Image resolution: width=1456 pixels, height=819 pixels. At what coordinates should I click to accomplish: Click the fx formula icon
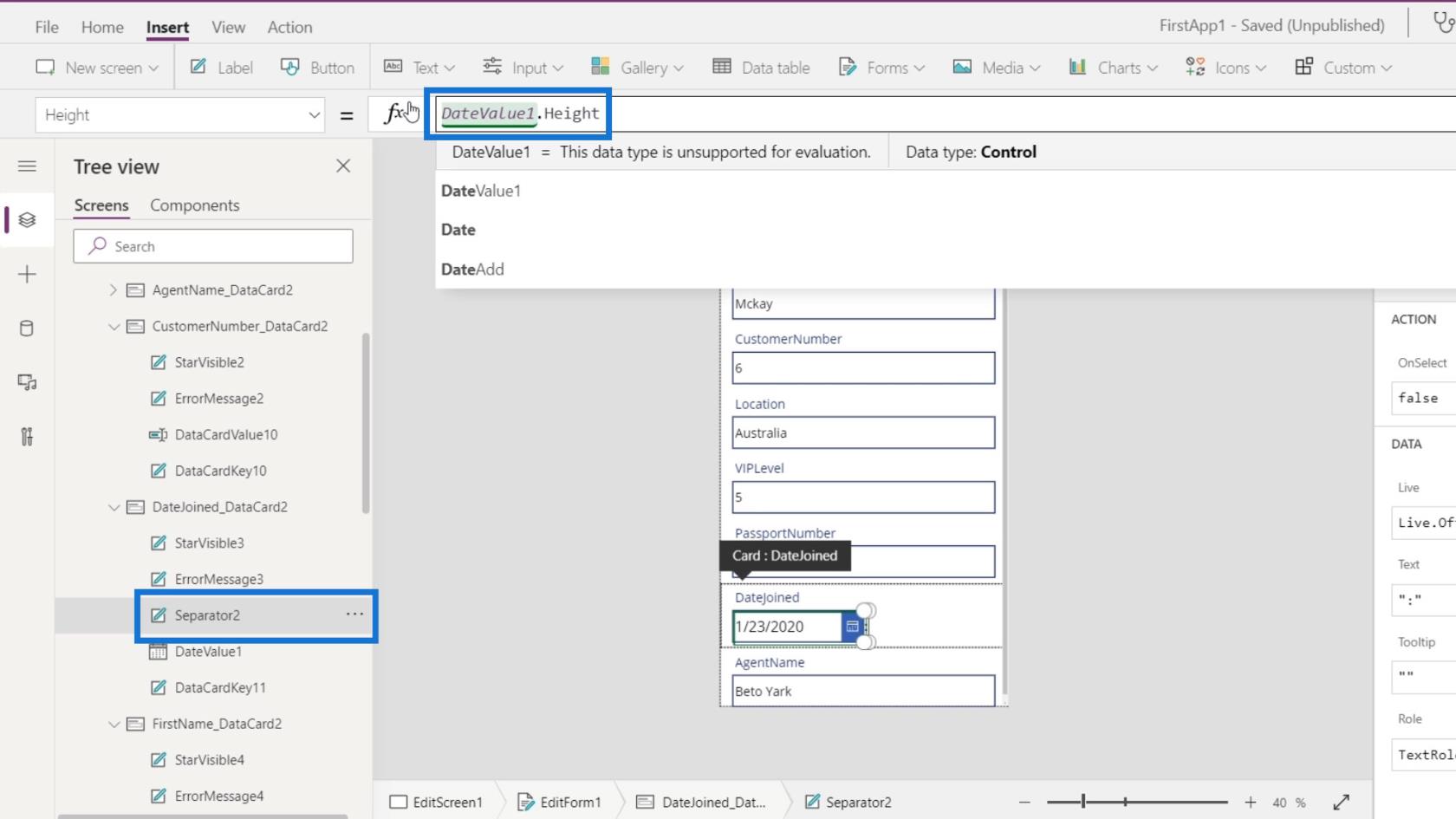(395, 114)
